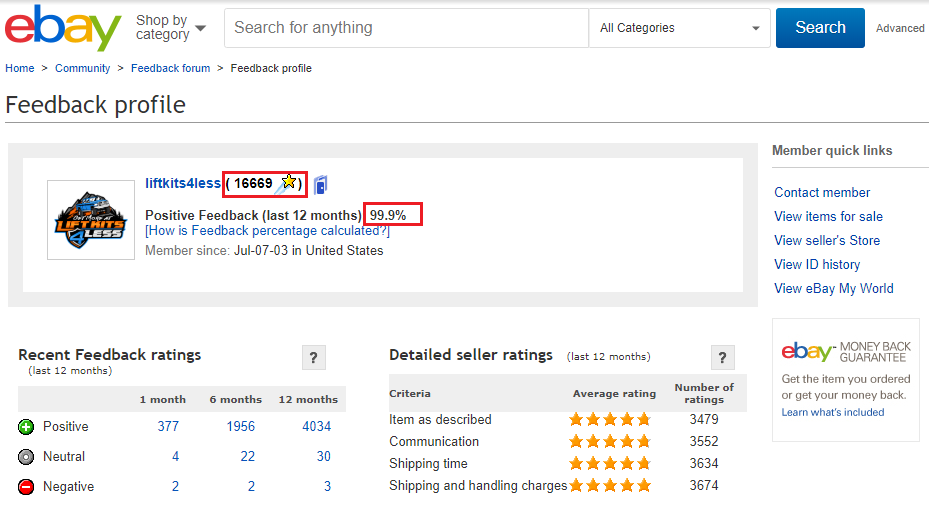Click in the Search for anything field
This screenshot has height=512, width=929.
click(x=406, y=28)
